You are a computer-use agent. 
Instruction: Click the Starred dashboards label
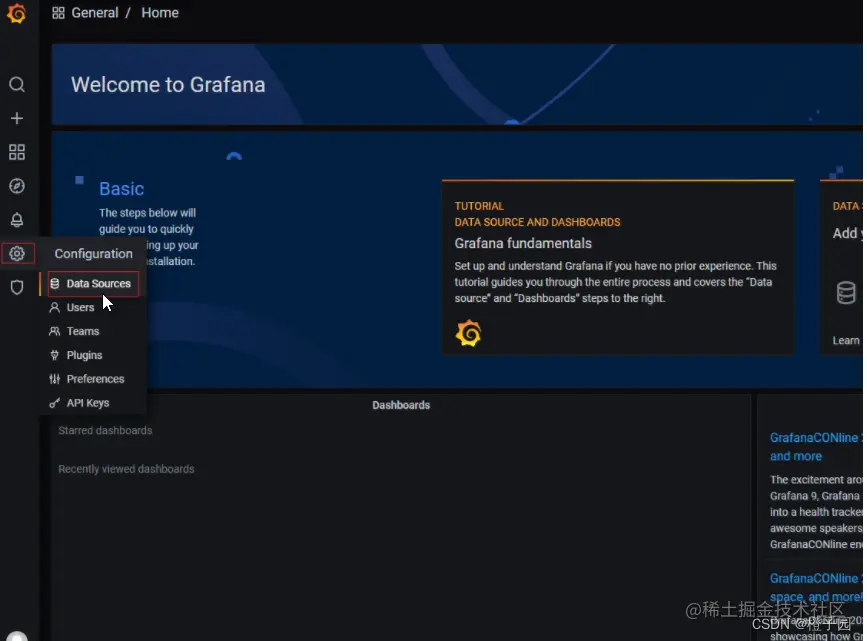coord(105,430)
